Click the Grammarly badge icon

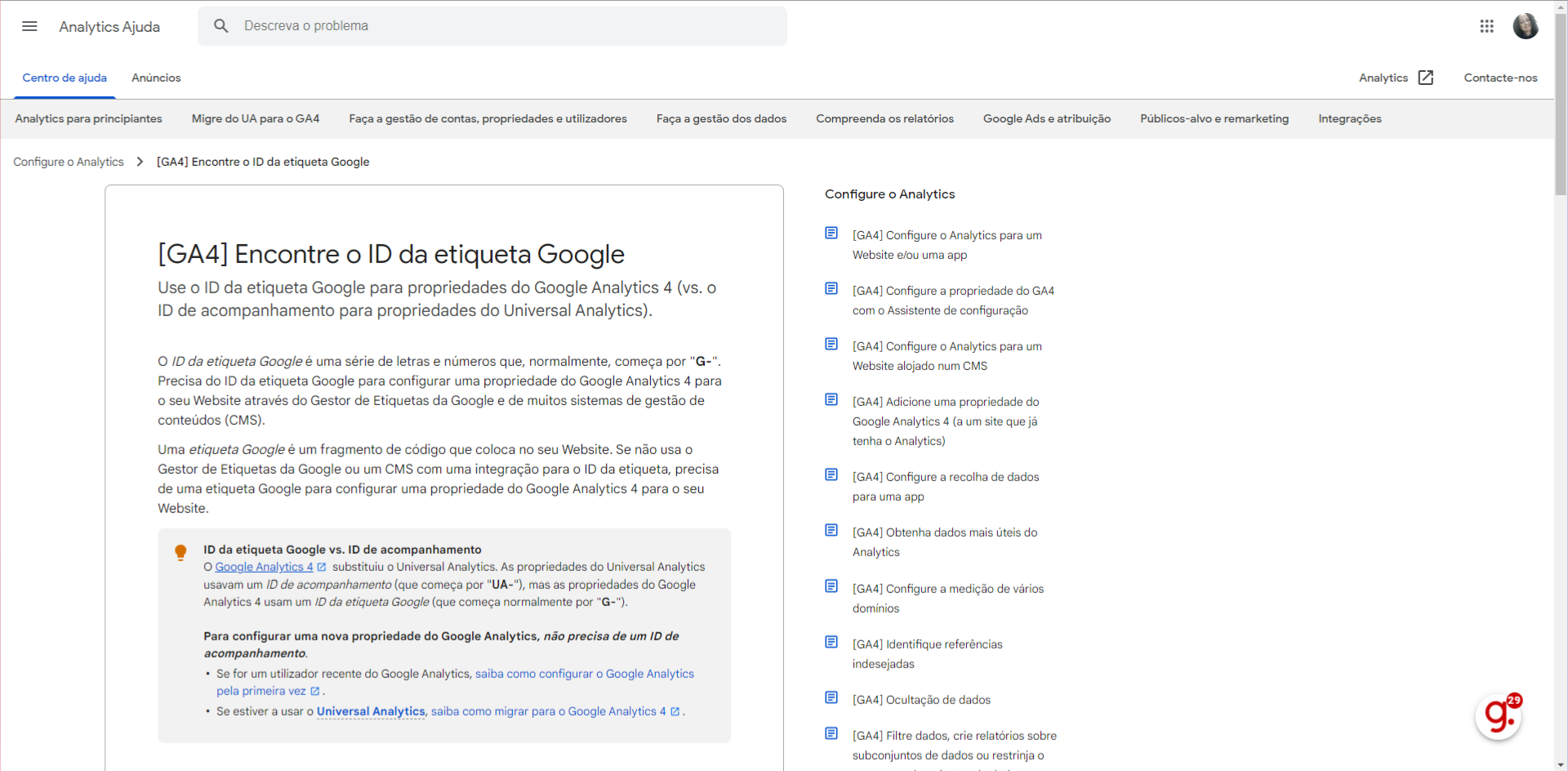point(1499,716)
